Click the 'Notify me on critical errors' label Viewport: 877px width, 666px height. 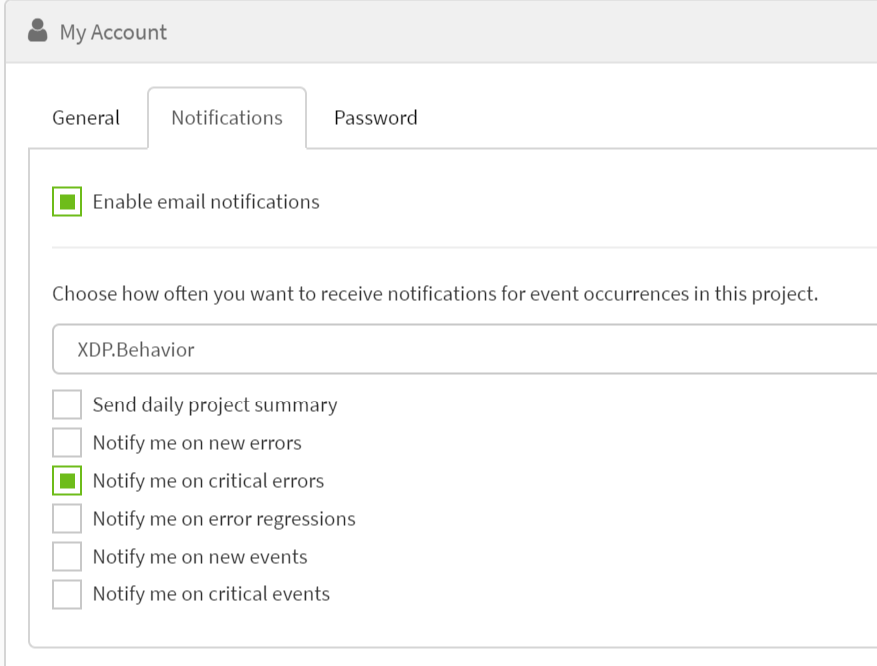[208, 481]
